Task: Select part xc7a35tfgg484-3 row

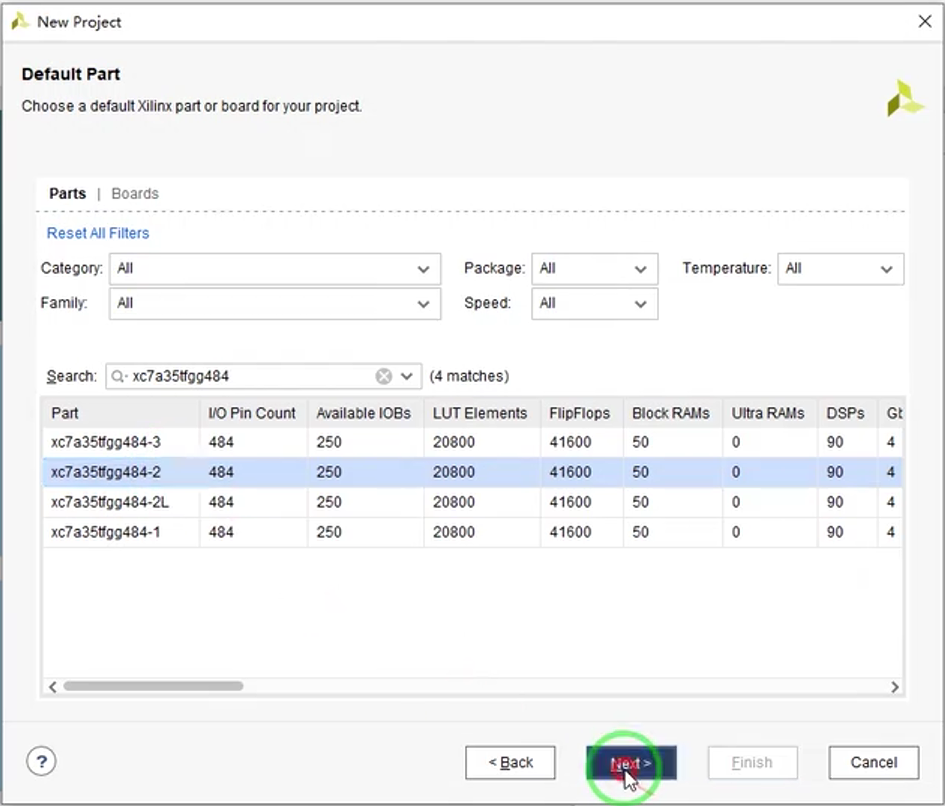Action: [472, 442]
